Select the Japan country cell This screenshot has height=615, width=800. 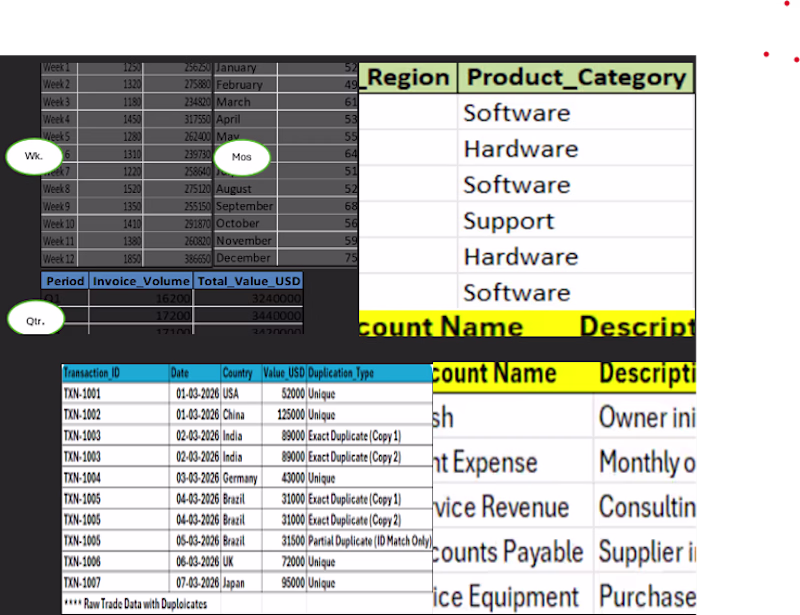pos(241,582)
